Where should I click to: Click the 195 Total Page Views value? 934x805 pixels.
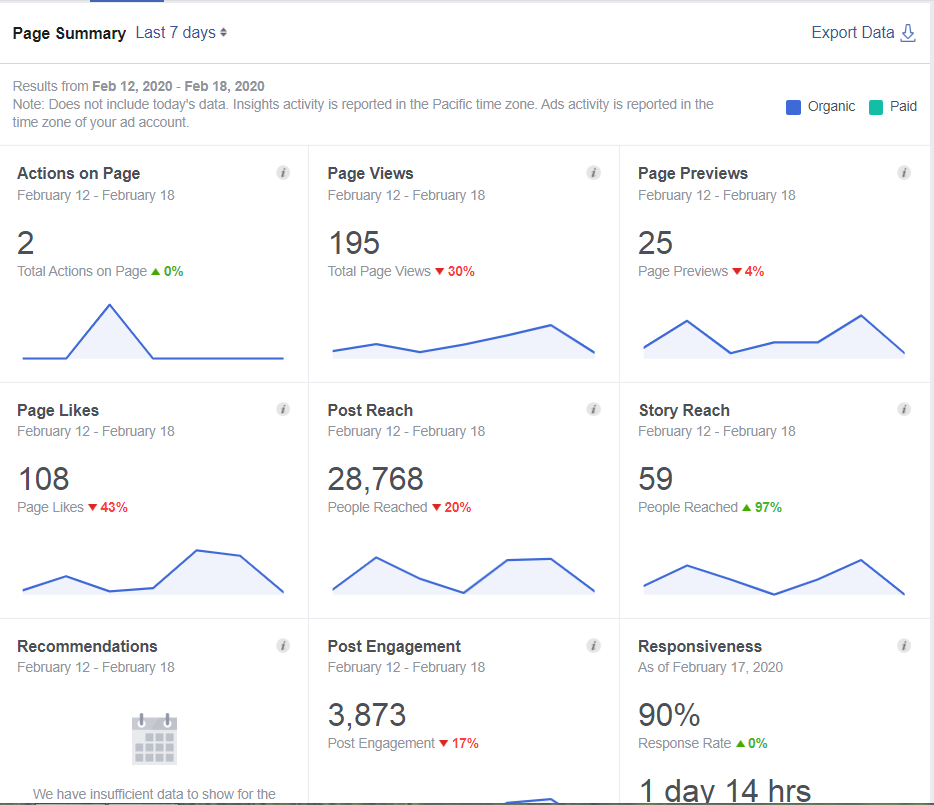[354, 243]
